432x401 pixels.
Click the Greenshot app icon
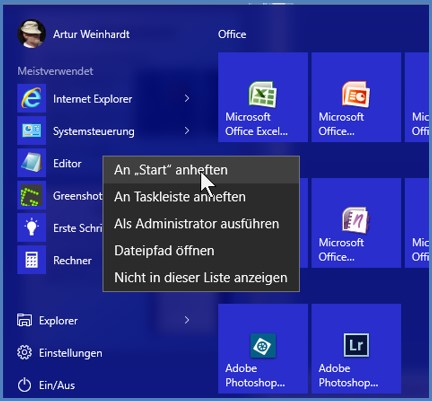[32, 195]
